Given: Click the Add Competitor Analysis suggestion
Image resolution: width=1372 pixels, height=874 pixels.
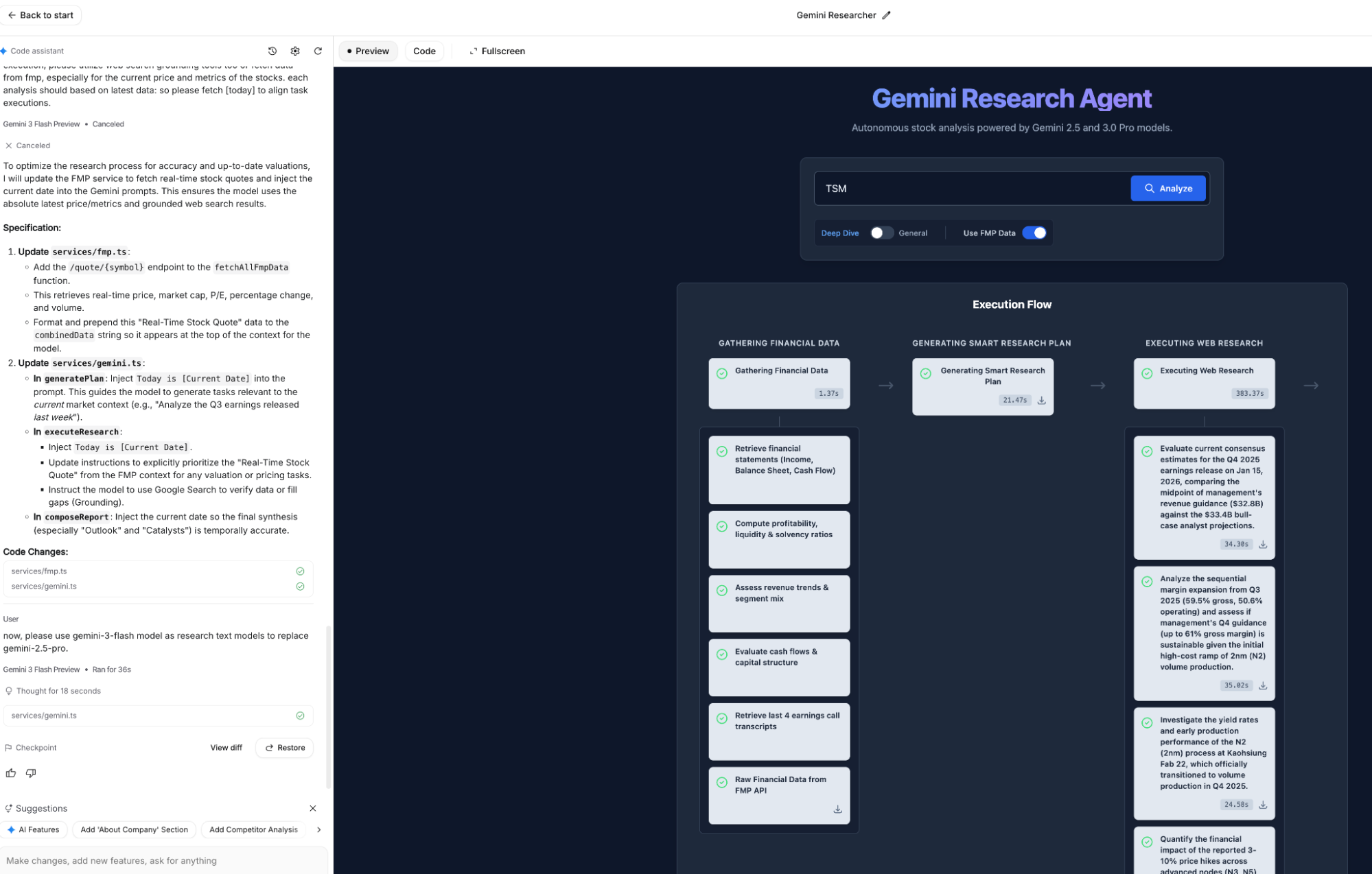Looking at the screenshot, I should click(x=253, y=829).
